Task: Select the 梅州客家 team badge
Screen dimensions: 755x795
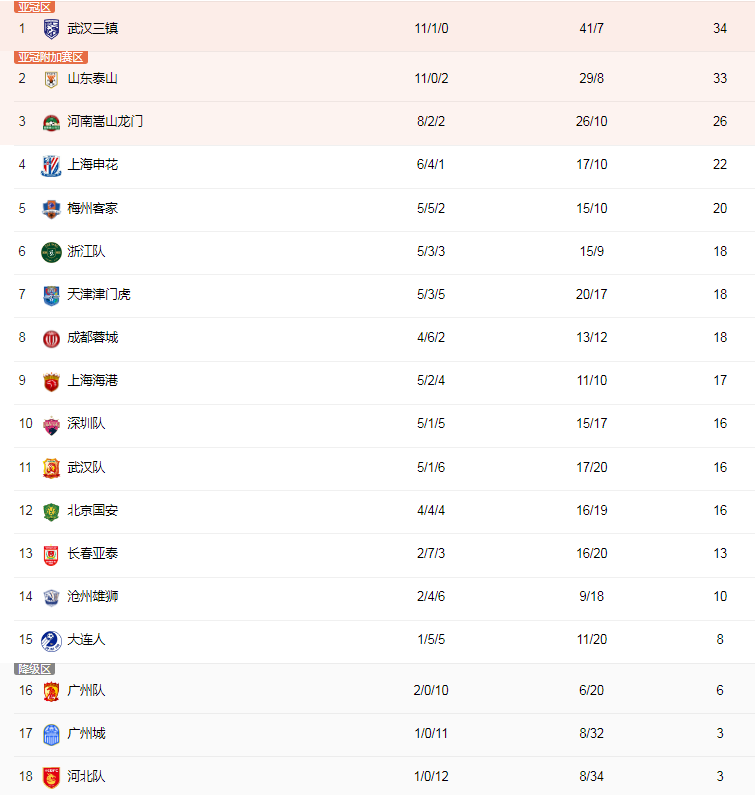Action: coord(51,209)
